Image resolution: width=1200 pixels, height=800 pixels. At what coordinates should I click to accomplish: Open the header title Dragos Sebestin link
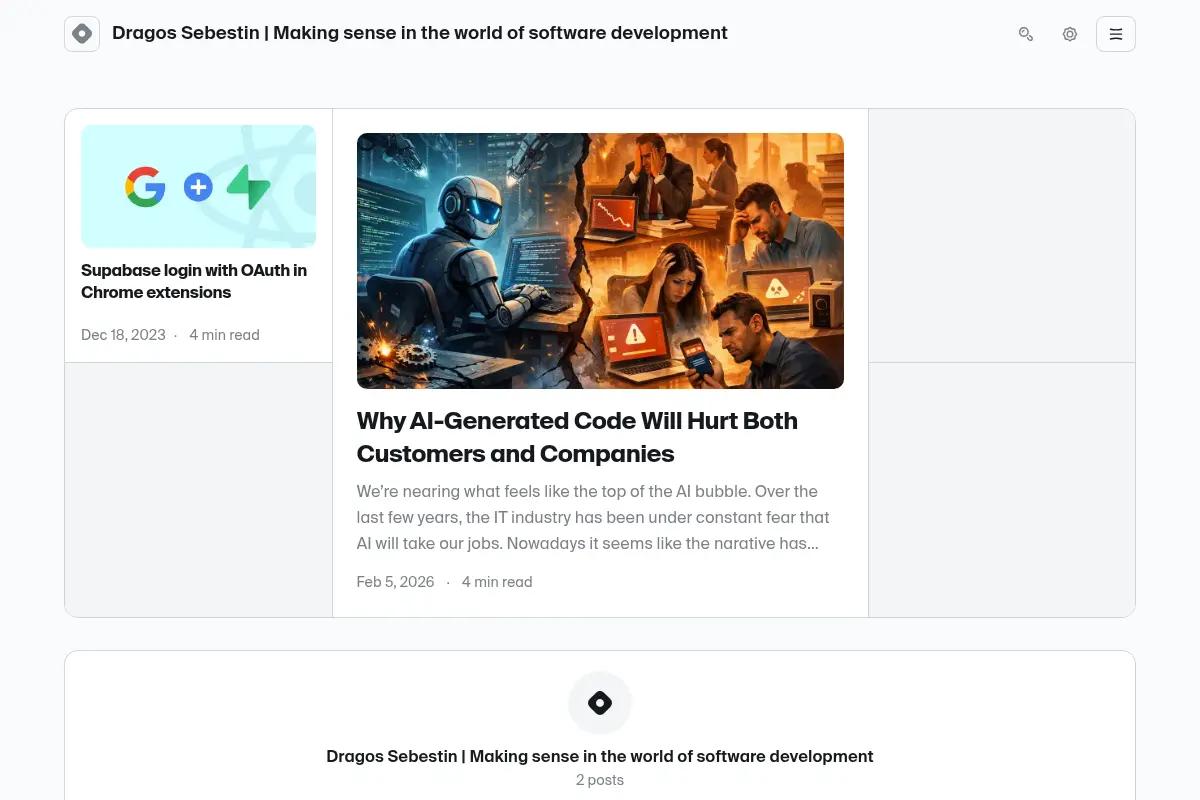[420, 33]
